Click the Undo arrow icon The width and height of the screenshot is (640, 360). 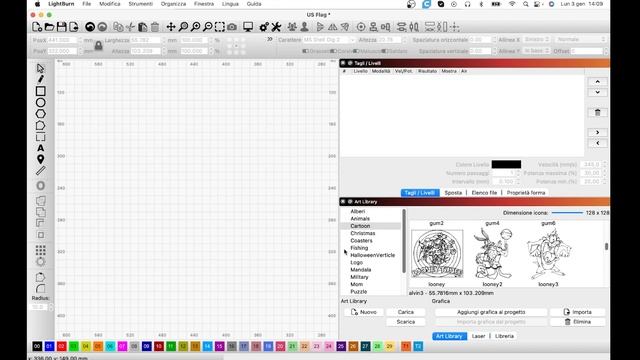pos(90,27)
